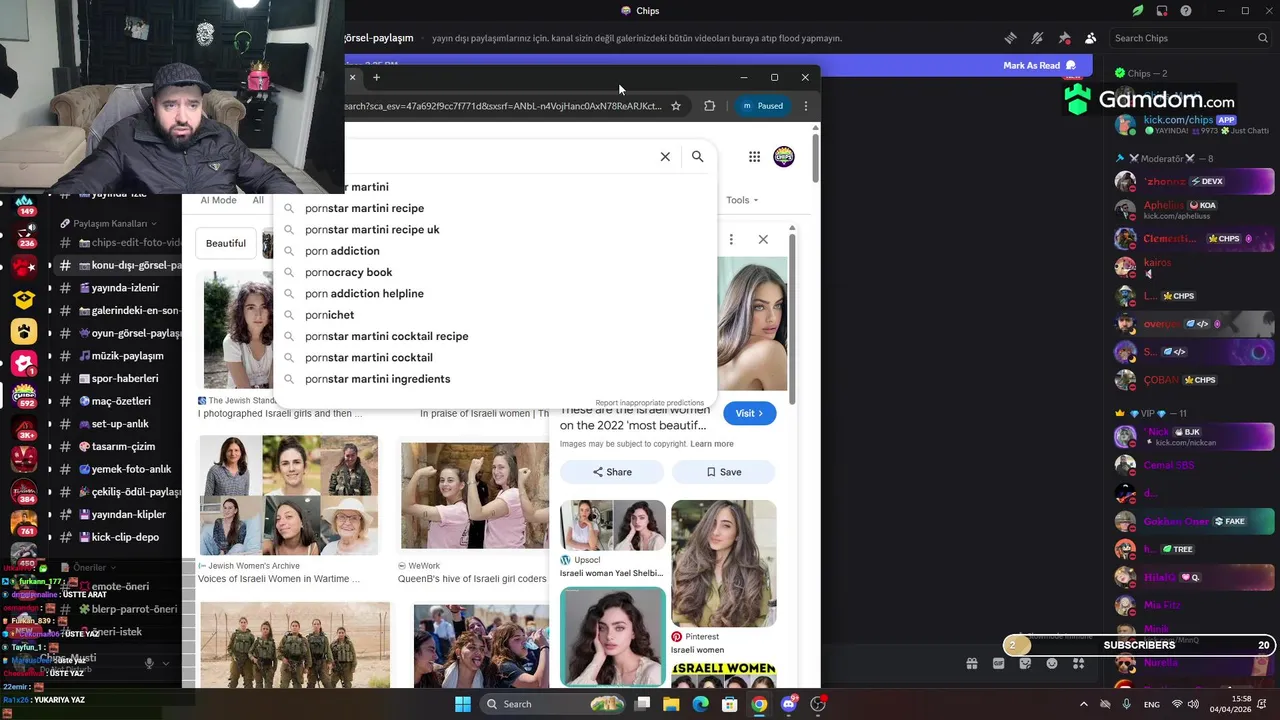
Task: Save the previewed image
Action: [724, 472]
